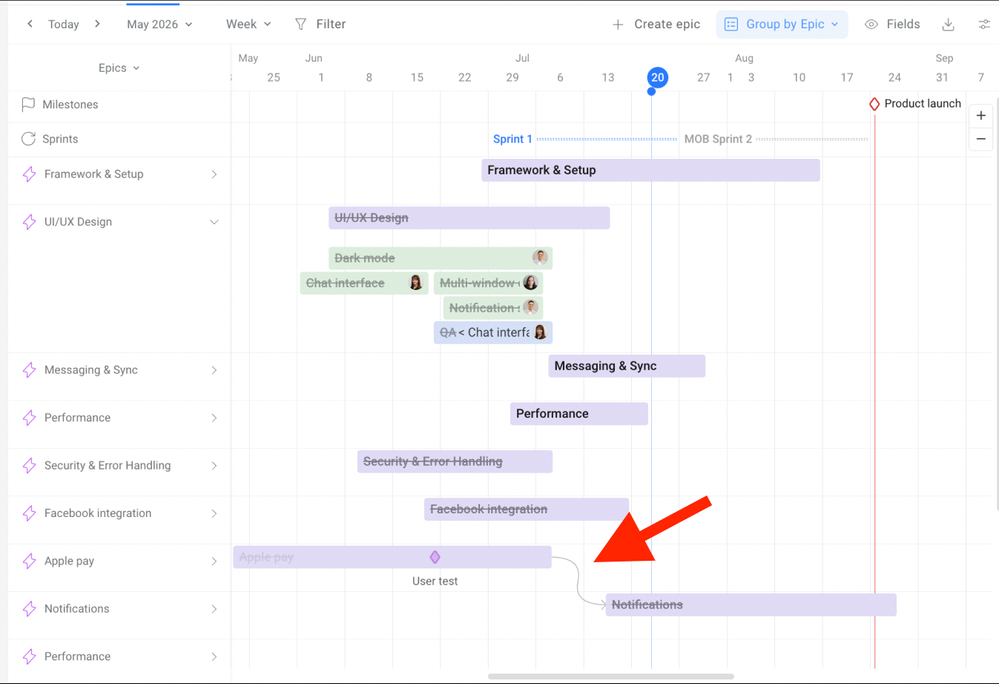Click the Product launch milestone diamond
Viewport: 999px width, 684px height.
point(874,104)
